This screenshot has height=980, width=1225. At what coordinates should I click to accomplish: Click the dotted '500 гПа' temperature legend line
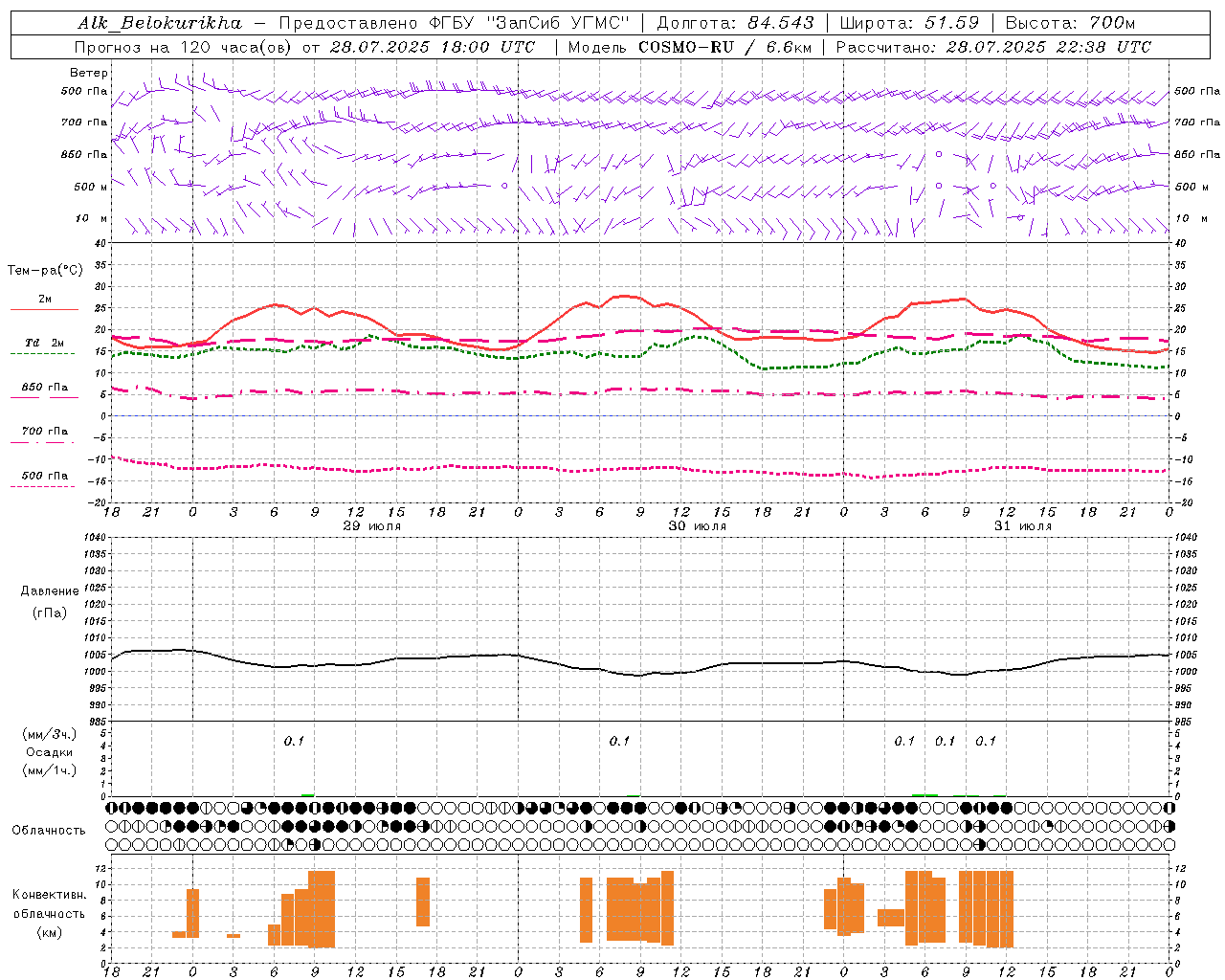[x=43, y=487]
